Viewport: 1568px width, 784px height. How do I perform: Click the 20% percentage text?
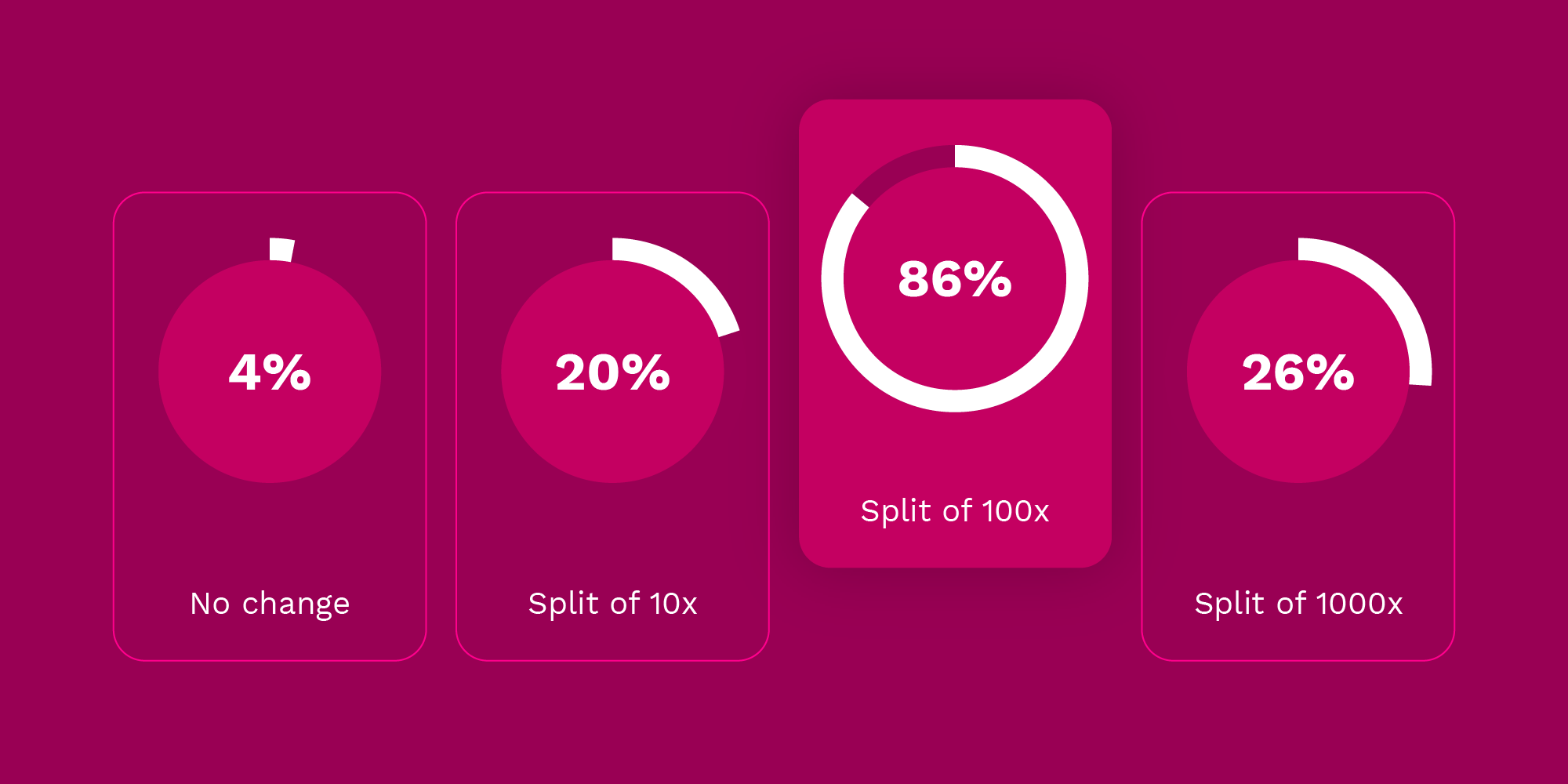point(612,372)
